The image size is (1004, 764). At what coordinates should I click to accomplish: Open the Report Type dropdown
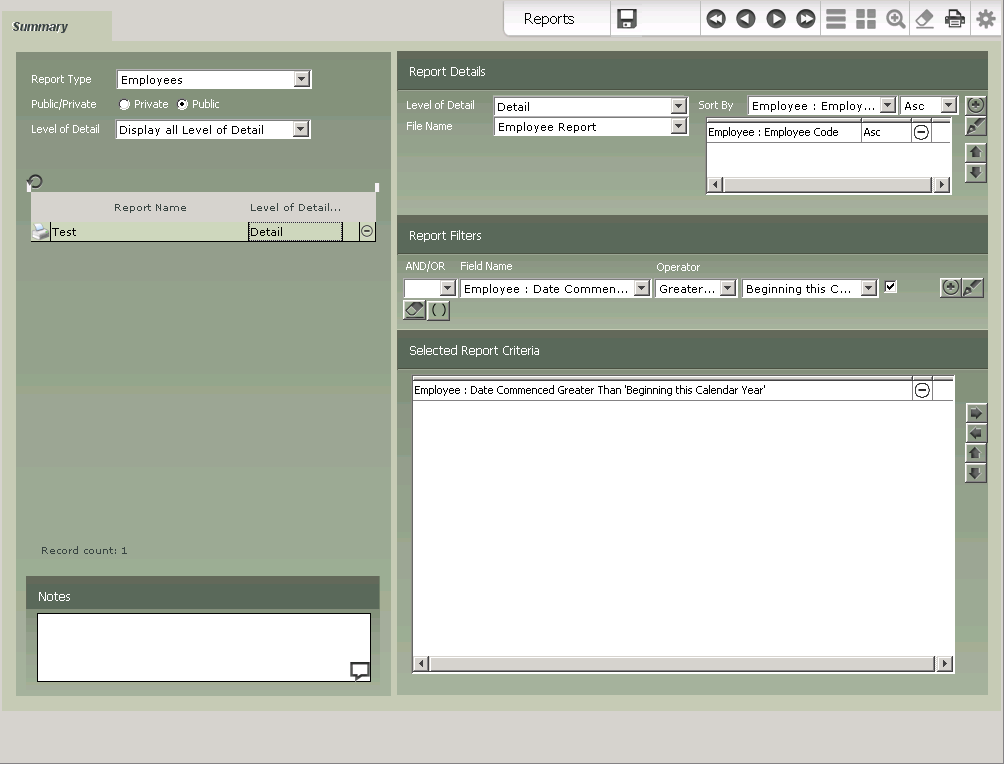point(301,80)
